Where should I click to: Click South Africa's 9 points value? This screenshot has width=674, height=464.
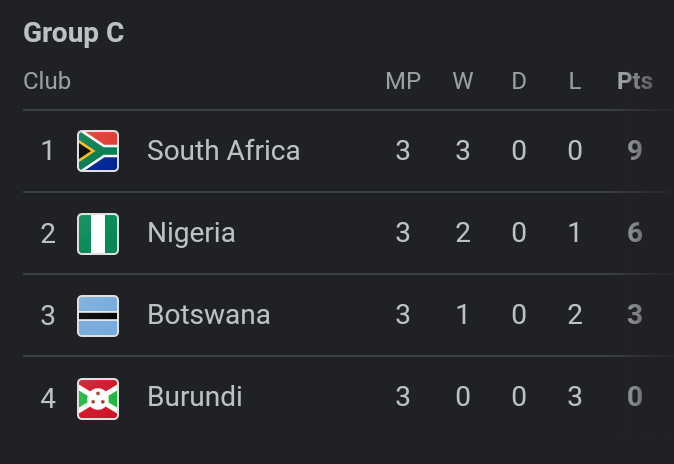coord(634,151)
